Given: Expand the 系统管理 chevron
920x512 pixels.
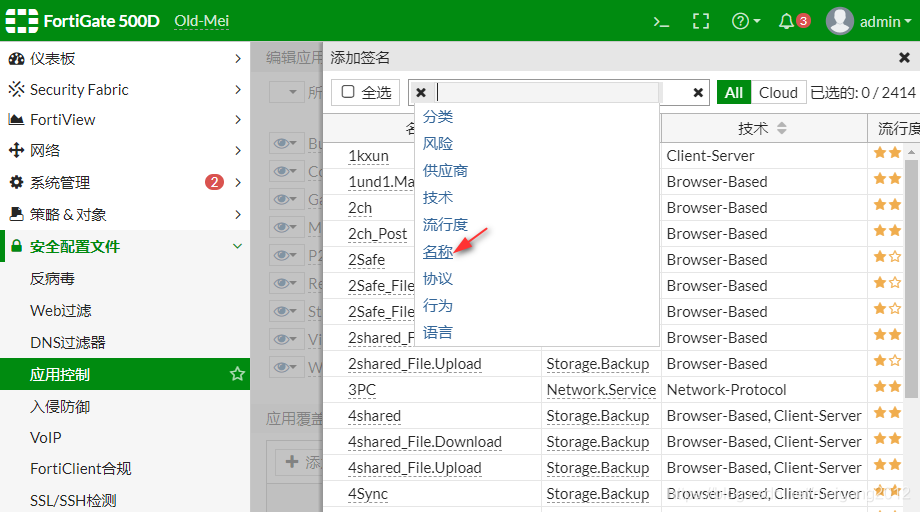Looking at the screenshot, I should (x=238, y=182).
